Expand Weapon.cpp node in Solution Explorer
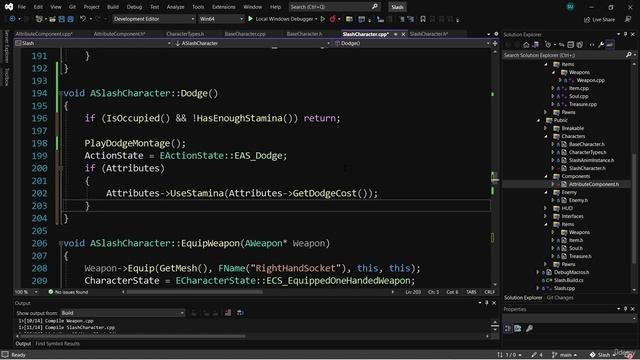The height and width of the screenshot is (360, 640). [561, 80]
